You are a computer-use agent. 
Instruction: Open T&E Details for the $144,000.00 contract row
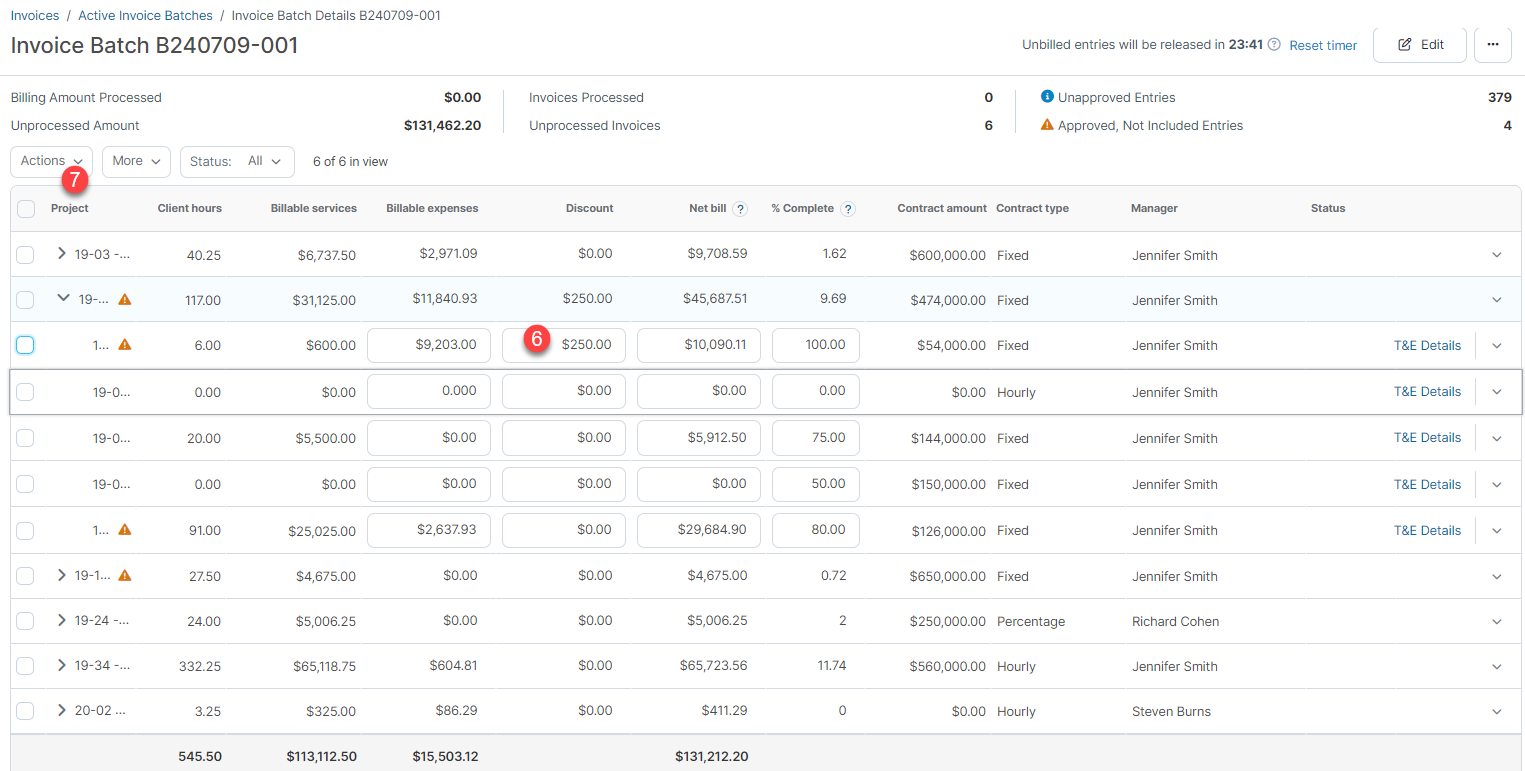pos(1427,438)
